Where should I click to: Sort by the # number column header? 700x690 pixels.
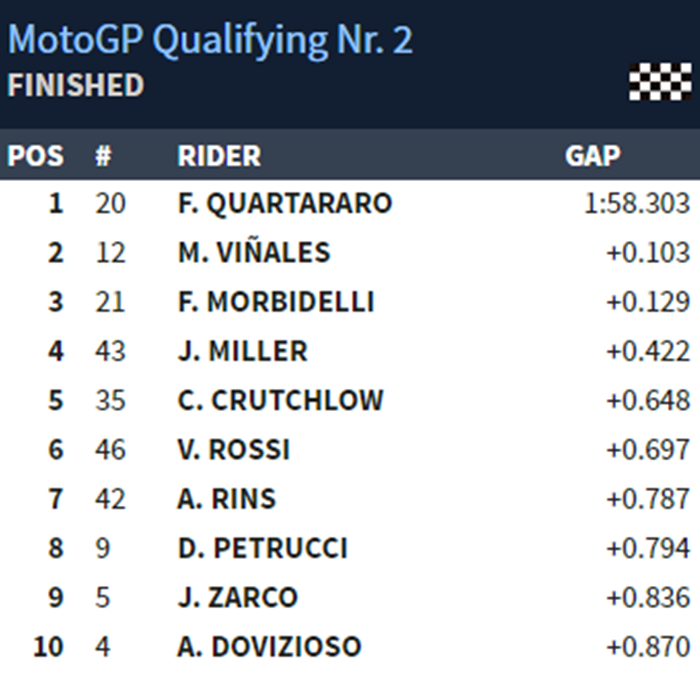(x=103, y=156)
